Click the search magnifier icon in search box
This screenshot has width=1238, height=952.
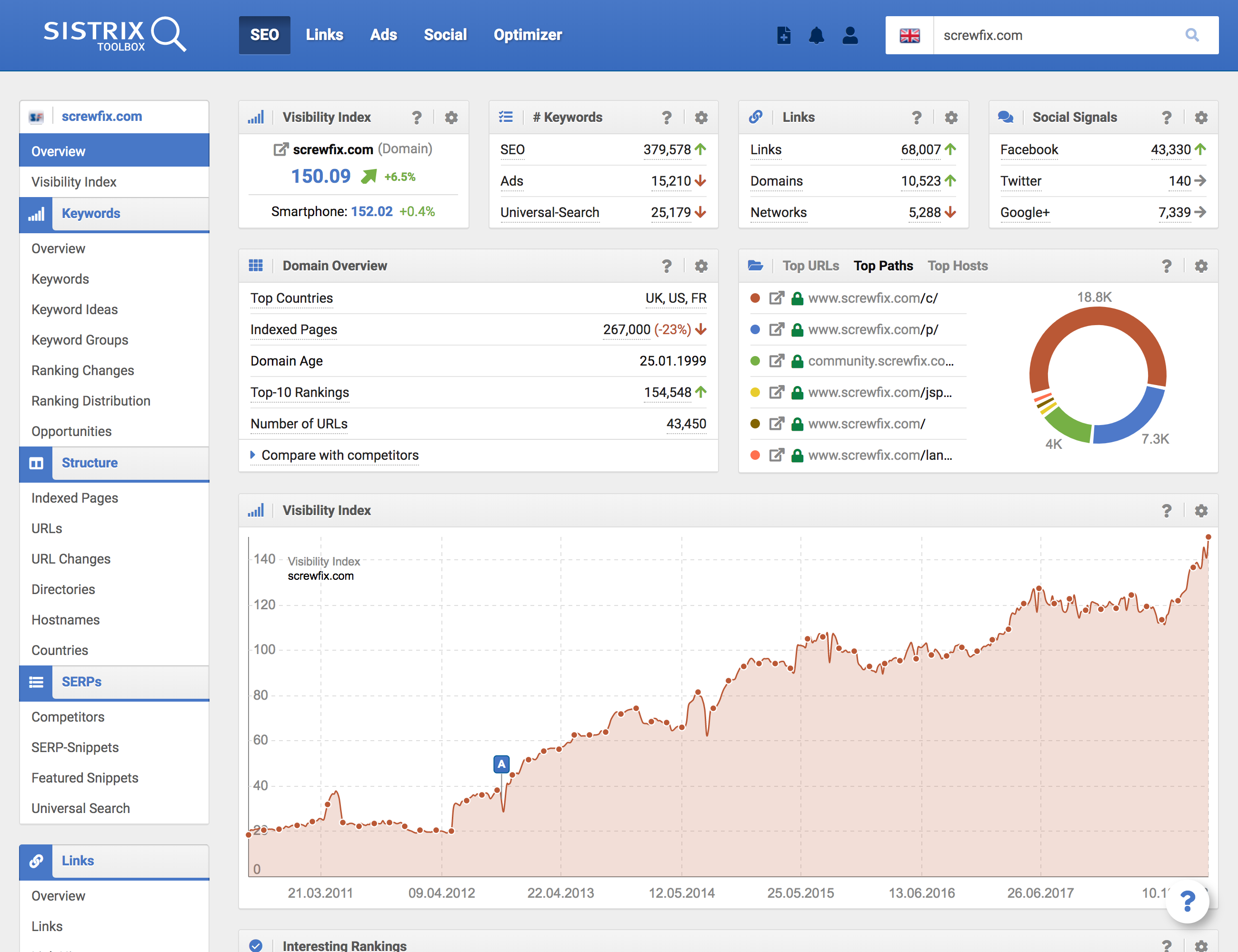tap(1192, 35)
